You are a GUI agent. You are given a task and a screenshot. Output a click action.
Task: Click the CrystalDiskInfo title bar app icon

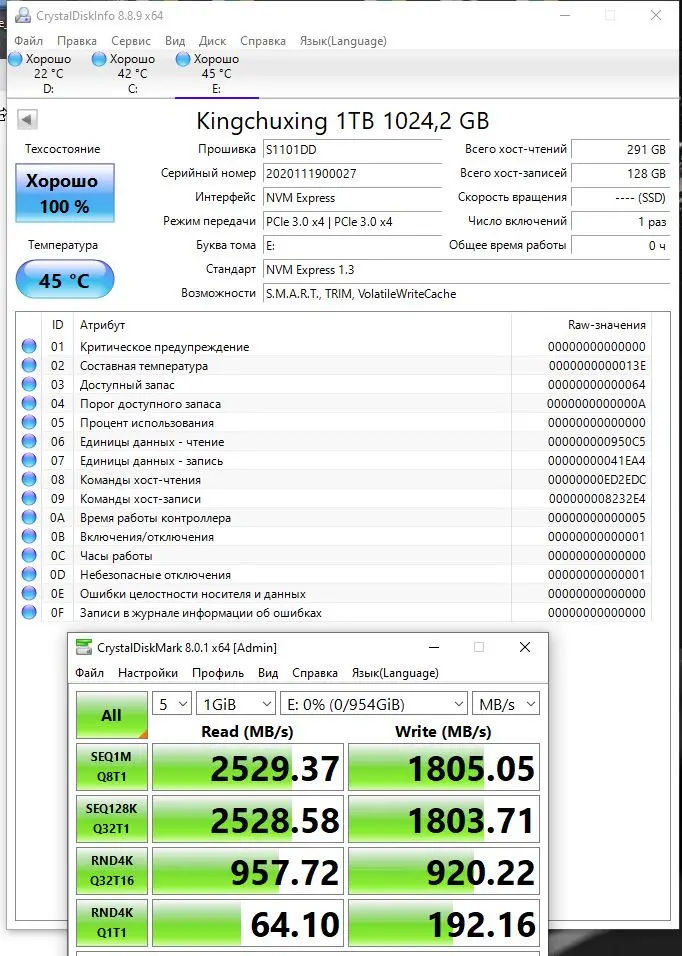coord(23,15)
